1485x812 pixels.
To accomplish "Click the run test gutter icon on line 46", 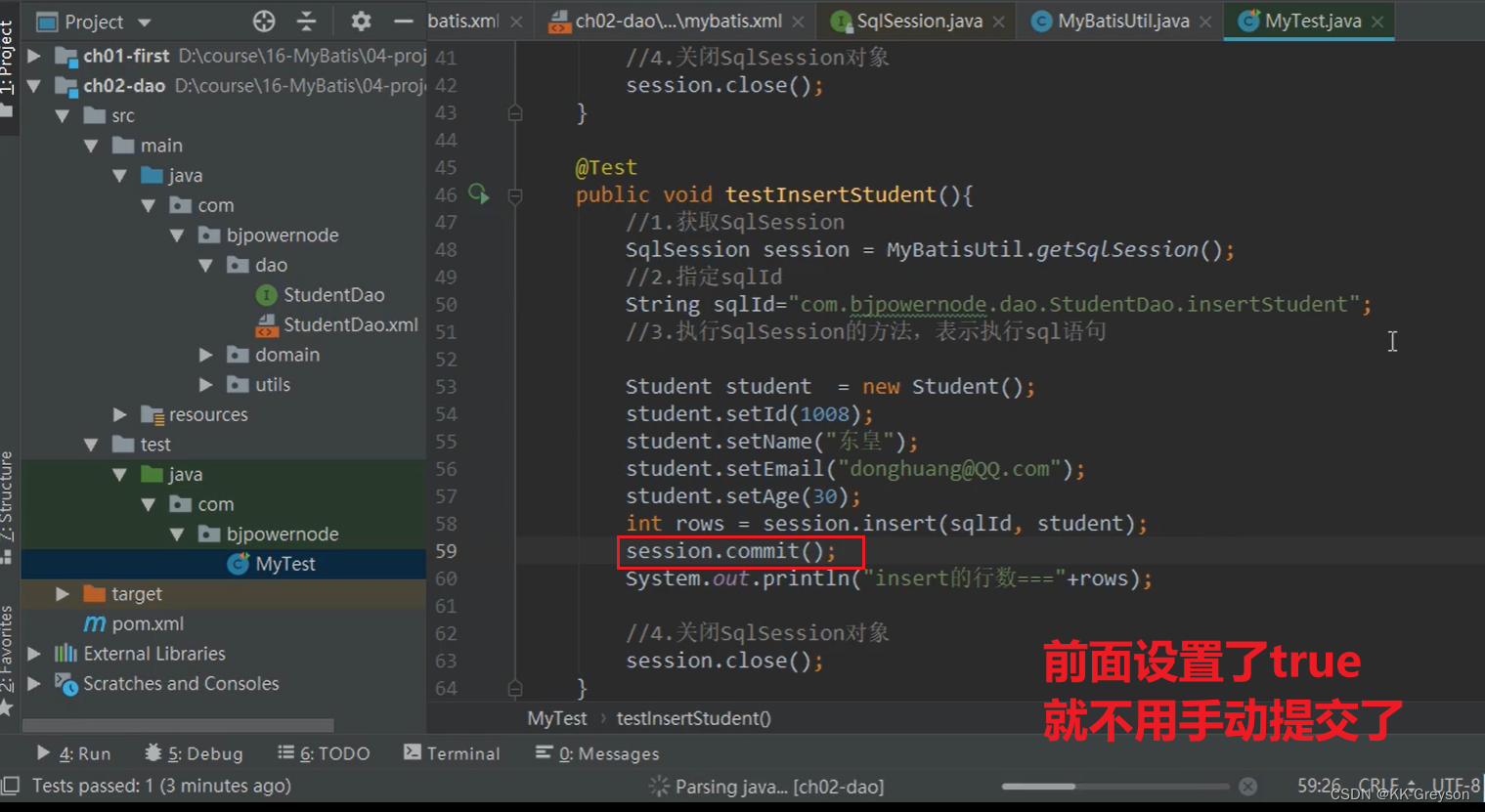I will (x=478, y=193).
